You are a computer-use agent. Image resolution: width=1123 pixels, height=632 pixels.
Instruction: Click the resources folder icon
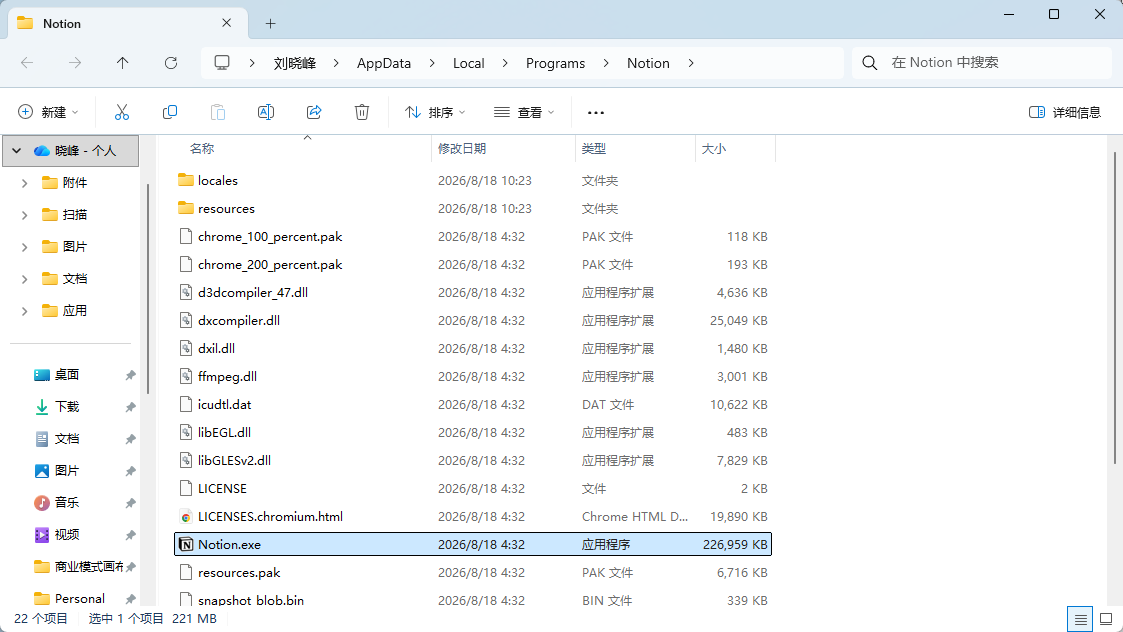185,208
